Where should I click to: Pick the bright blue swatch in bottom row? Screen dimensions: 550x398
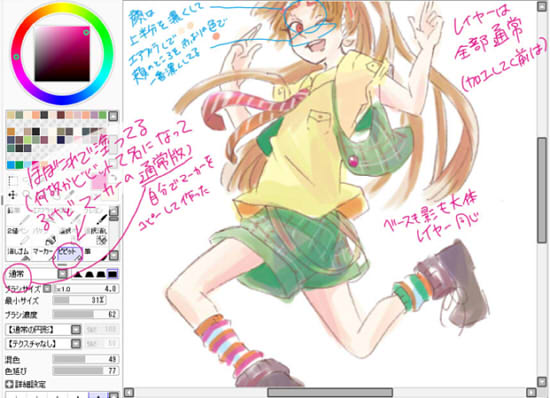11,164
